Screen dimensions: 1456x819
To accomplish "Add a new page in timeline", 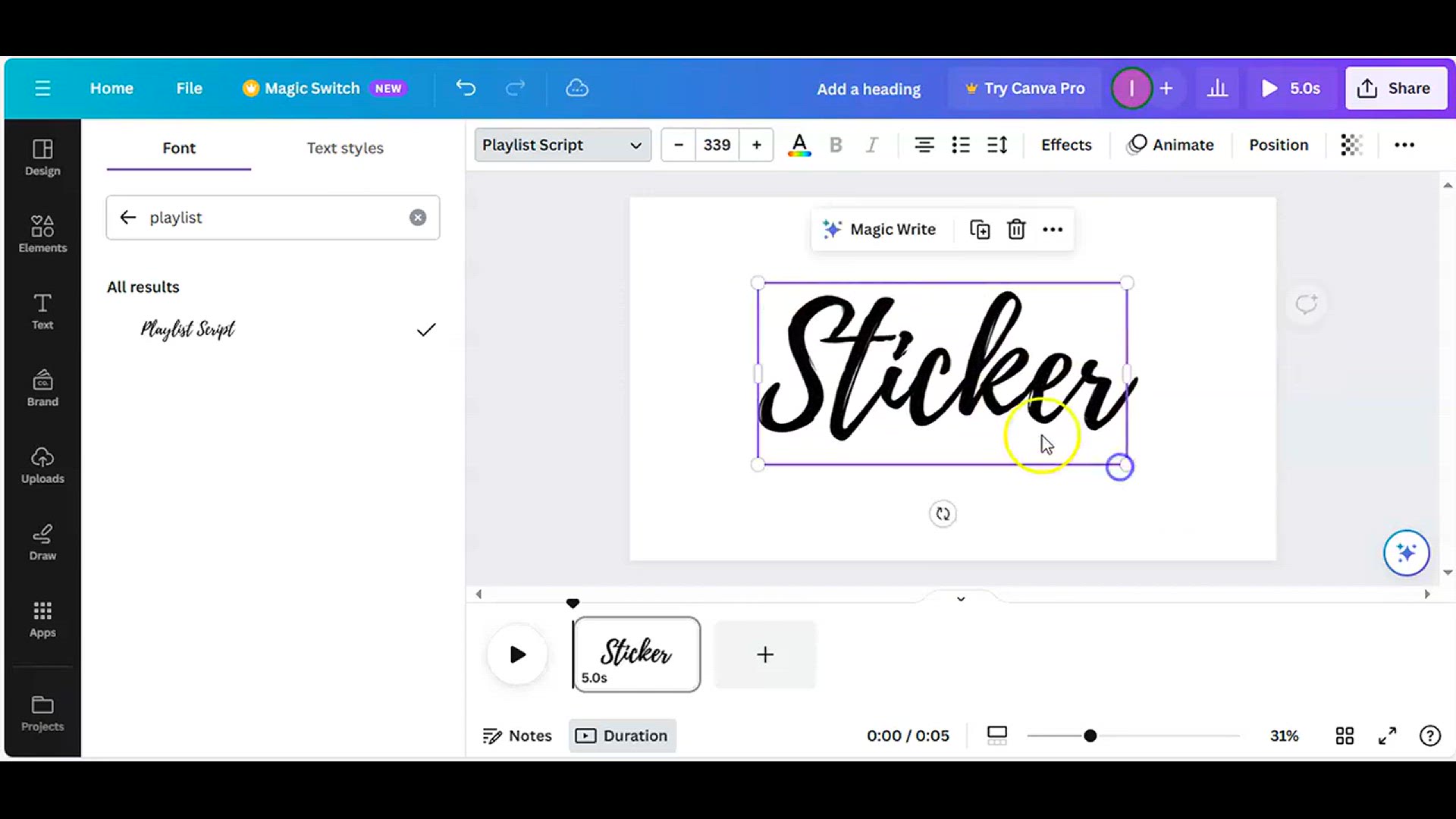I will coord(765,654).
